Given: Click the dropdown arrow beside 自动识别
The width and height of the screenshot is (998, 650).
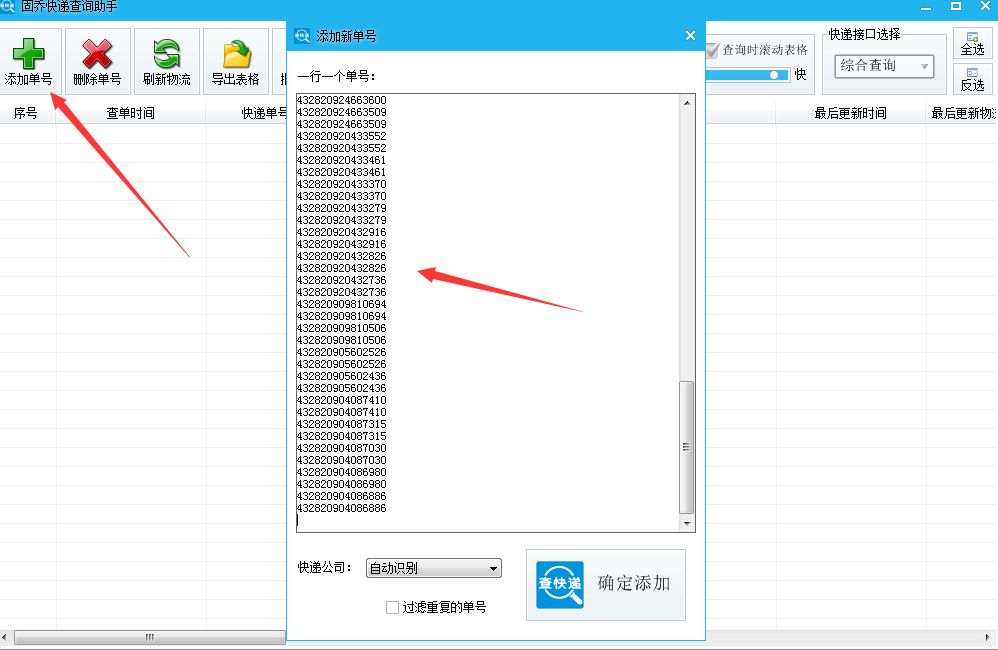Looking at the screenshot, I should coord(494,567).
